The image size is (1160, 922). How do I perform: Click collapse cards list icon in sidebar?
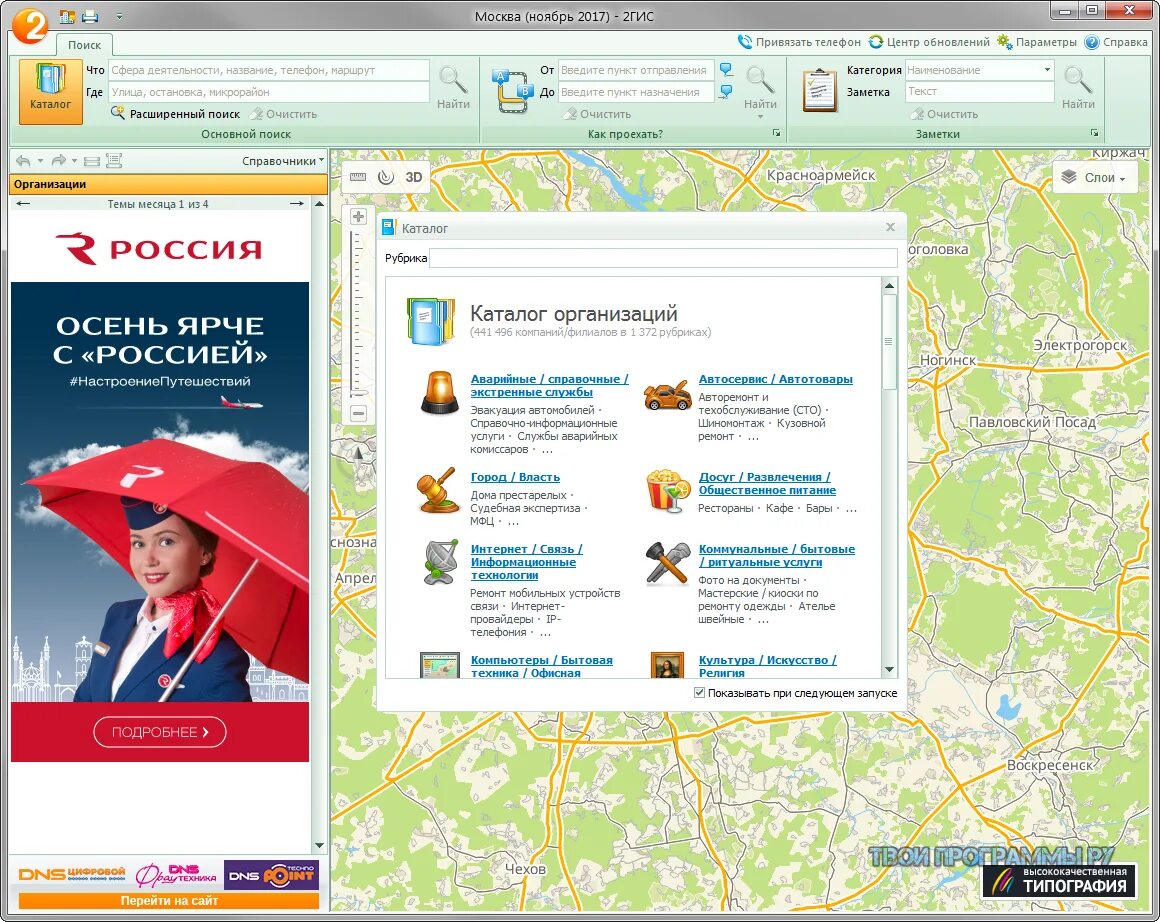click(92, 161)
